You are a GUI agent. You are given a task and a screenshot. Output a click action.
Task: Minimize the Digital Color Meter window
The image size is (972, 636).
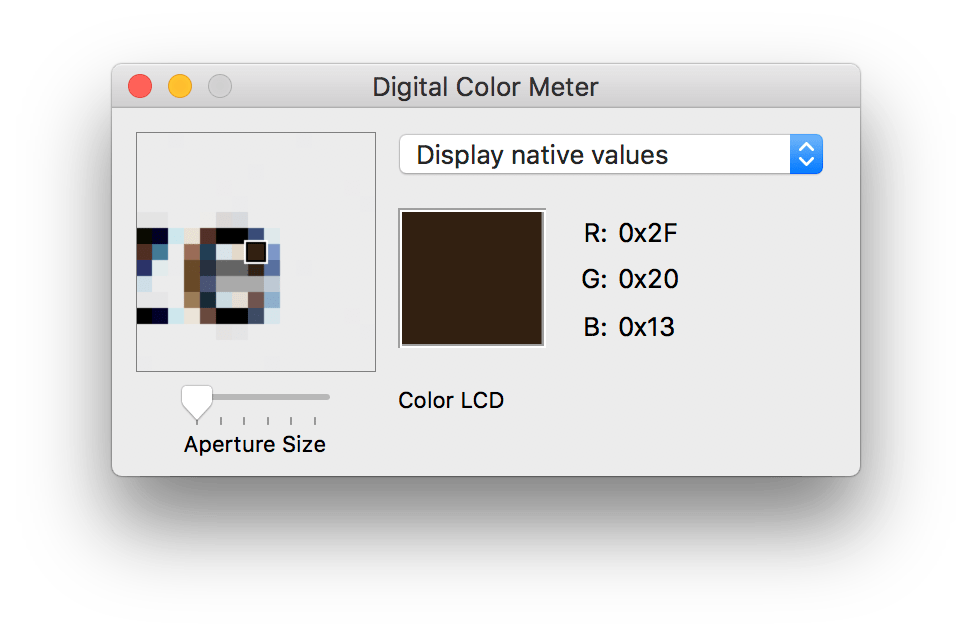pos(179,86)
